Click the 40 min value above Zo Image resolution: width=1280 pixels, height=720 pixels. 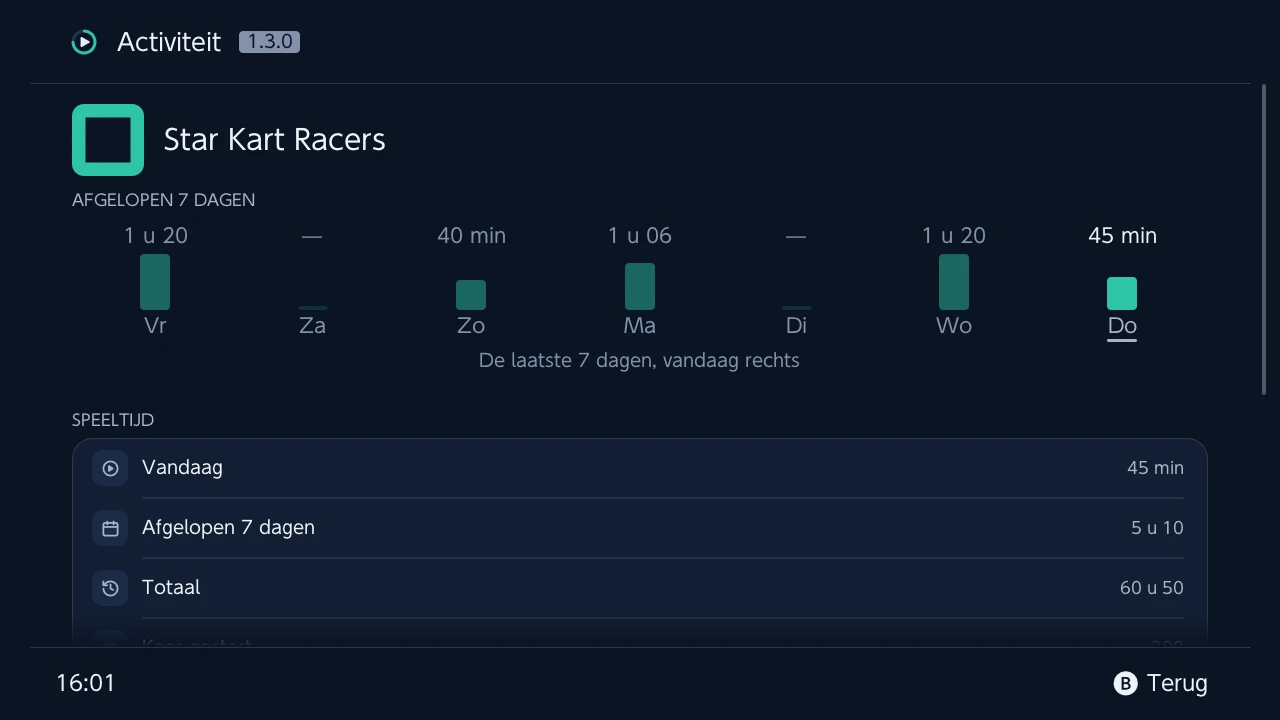tap(471, 236)
